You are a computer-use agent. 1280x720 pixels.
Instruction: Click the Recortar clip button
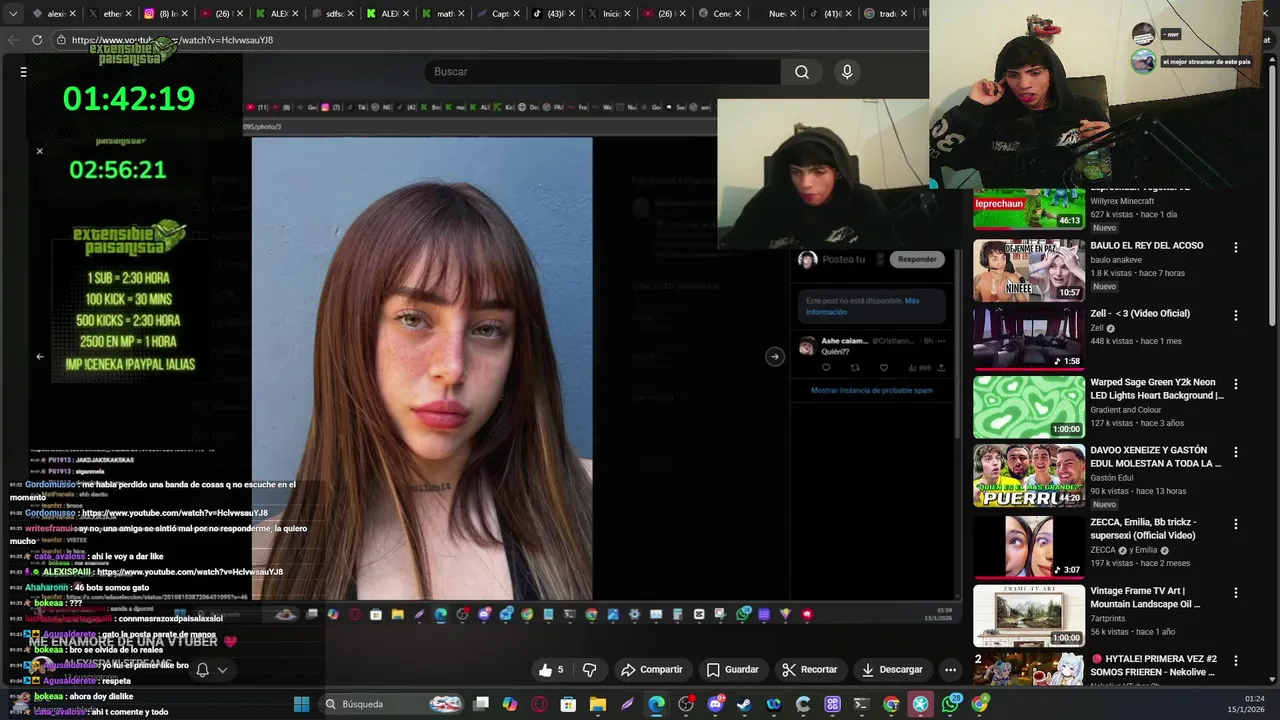(809, 670)
